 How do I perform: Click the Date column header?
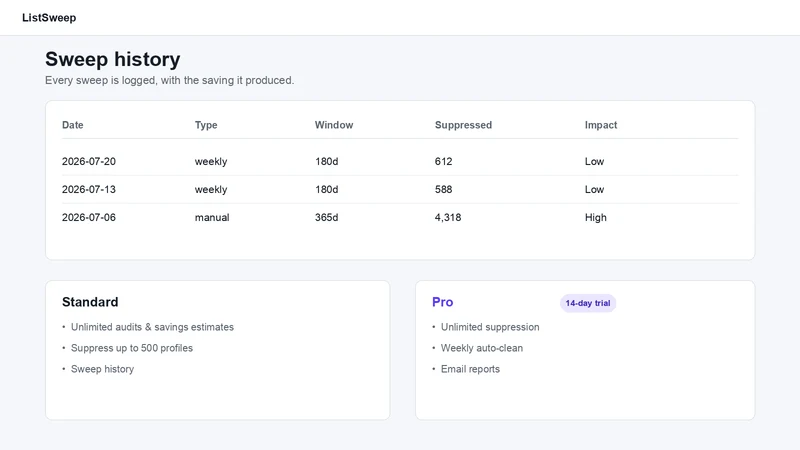72,125
